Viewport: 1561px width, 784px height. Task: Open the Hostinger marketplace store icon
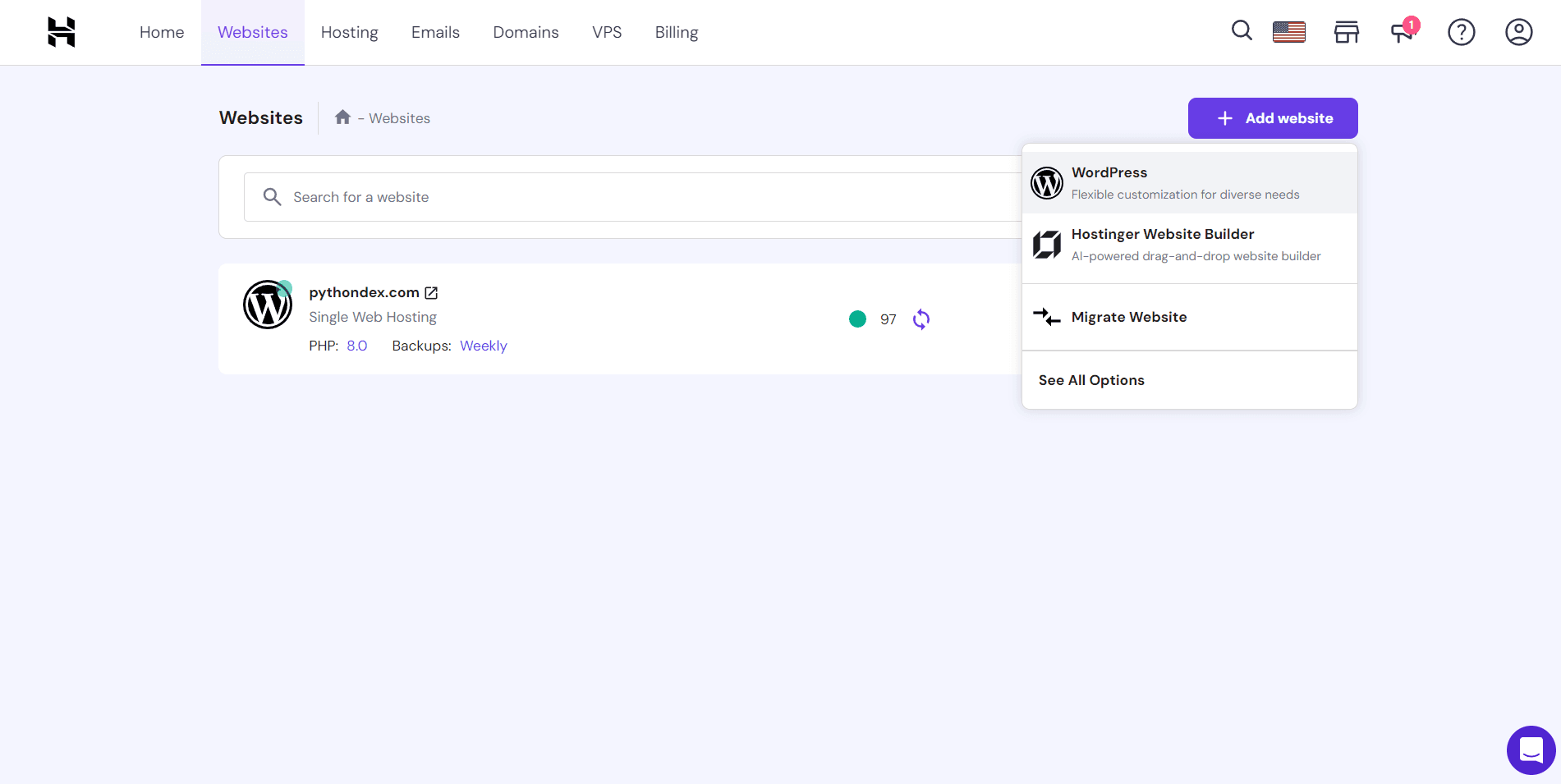point(1346,31)
